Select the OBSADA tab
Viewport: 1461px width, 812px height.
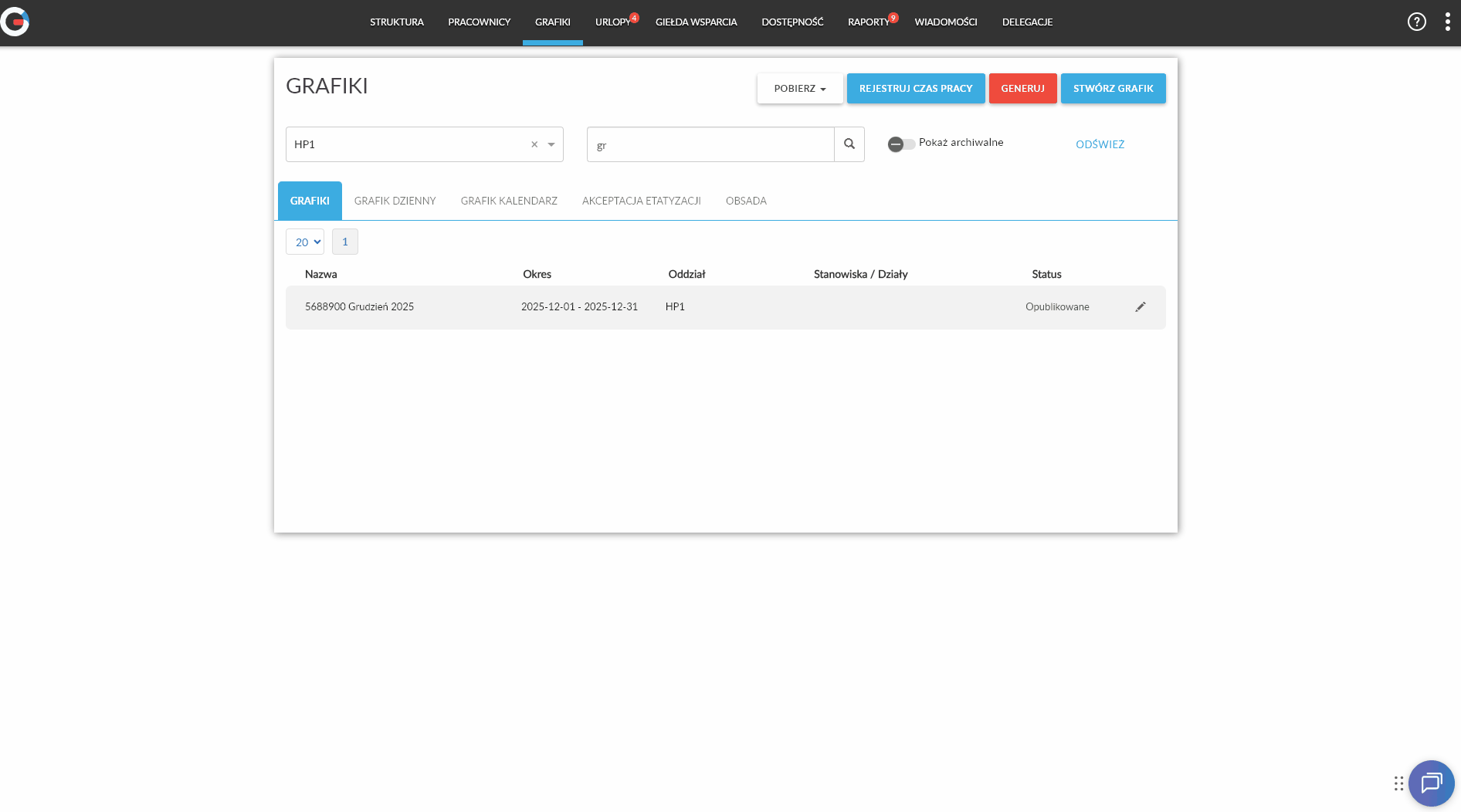coord(746,201)
